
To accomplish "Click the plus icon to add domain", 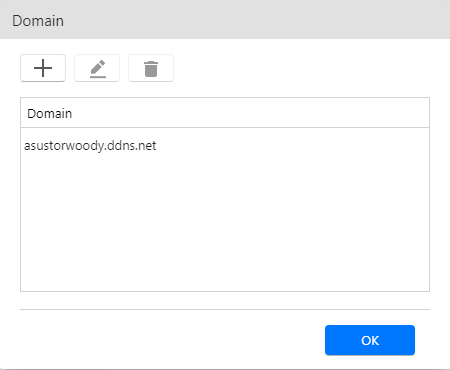I will (x=43, y=68).
